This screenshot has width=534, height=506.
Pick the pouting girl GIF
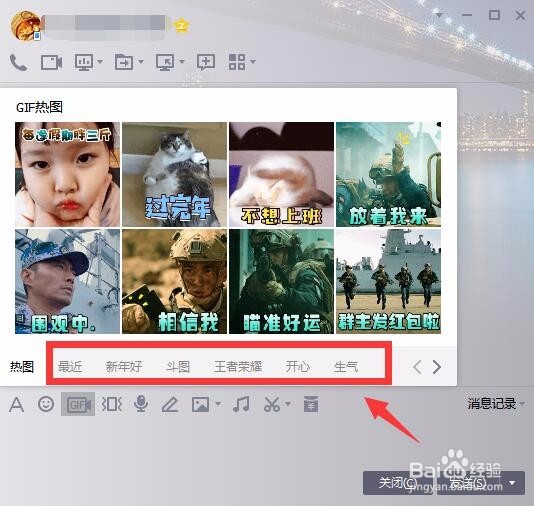[67, 175]
